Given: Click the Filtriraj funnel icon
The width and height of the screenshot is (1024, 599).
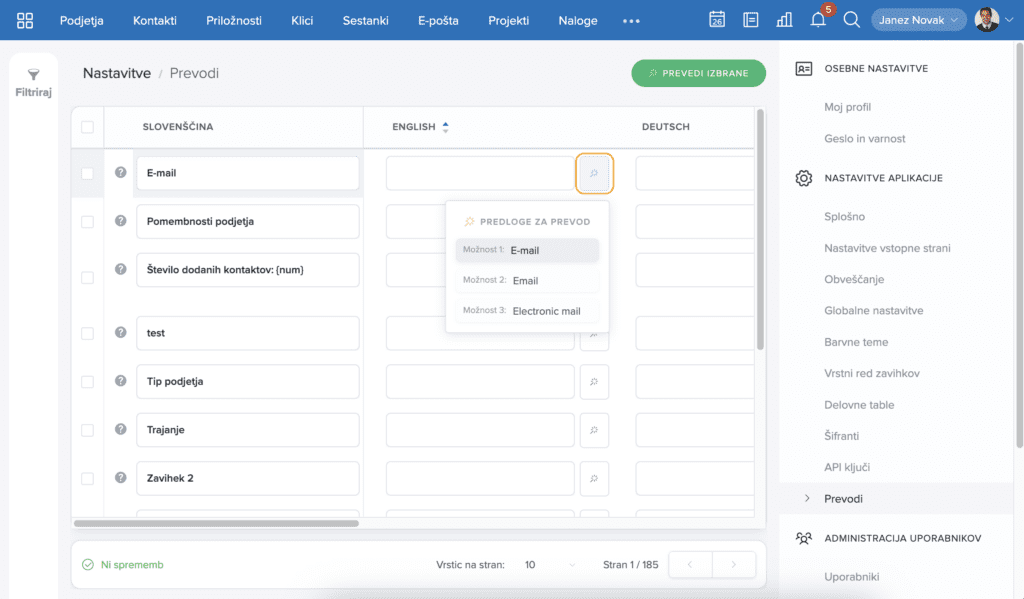Looking at the screenshot, I should (33, 75).
